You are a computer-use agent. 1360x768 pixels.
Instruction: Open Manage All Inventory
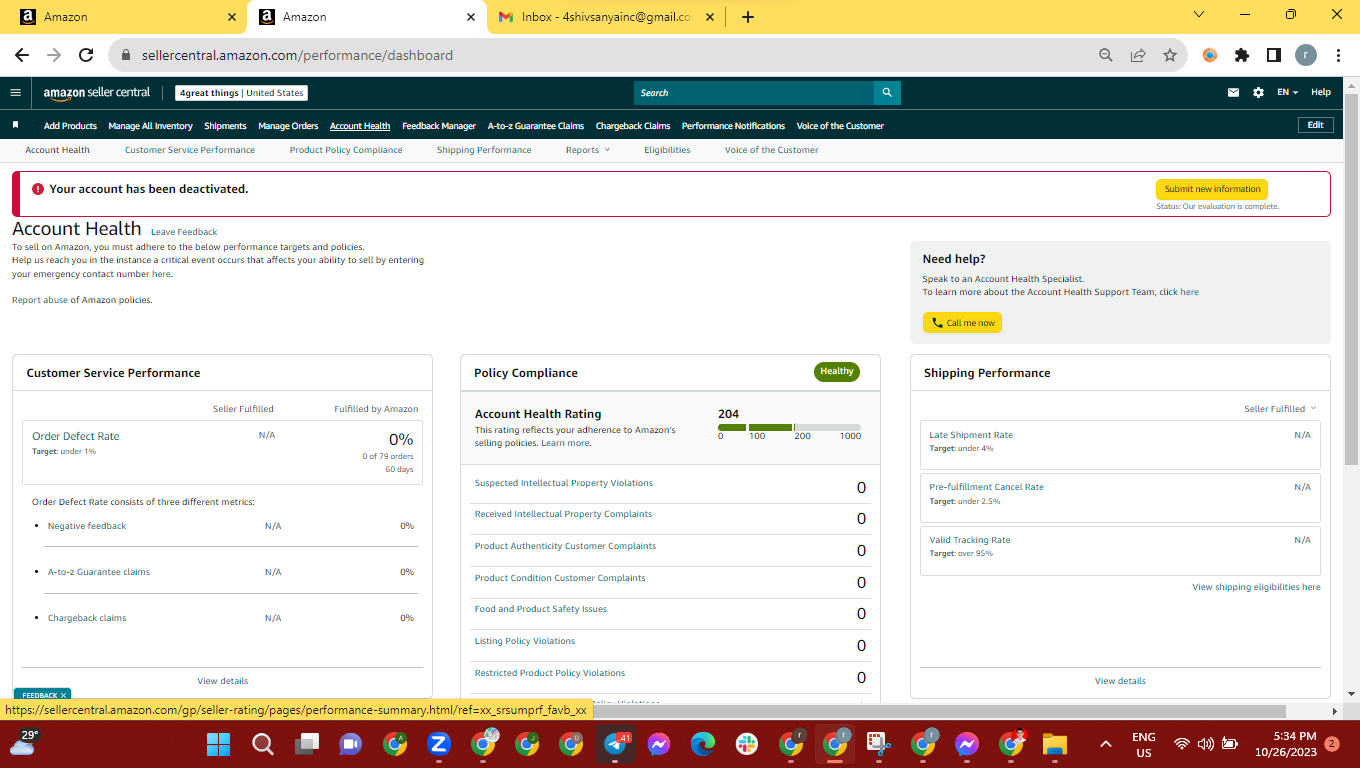150,126
